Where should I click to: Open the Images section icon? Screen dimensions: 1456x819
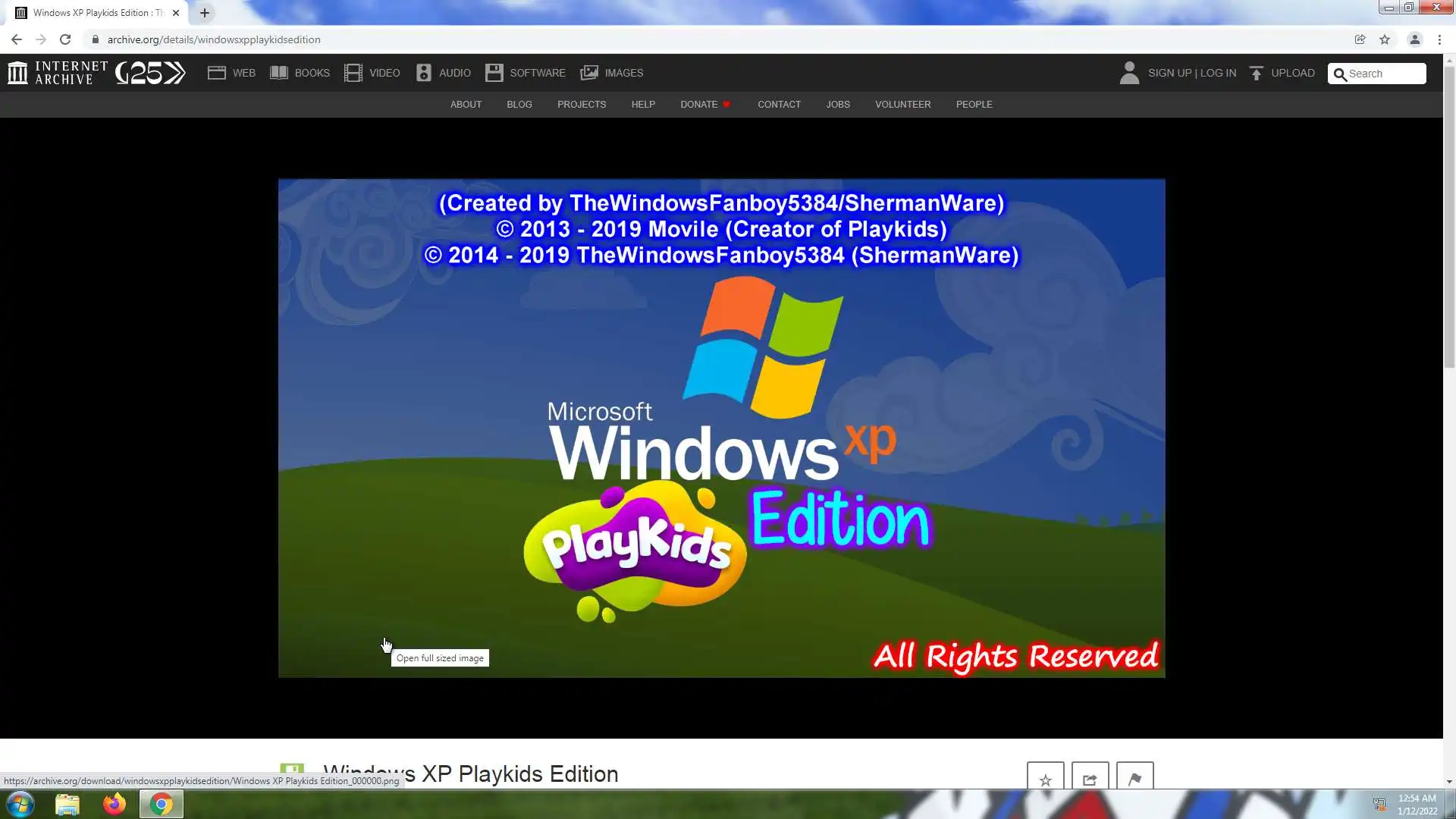point(589,73)
